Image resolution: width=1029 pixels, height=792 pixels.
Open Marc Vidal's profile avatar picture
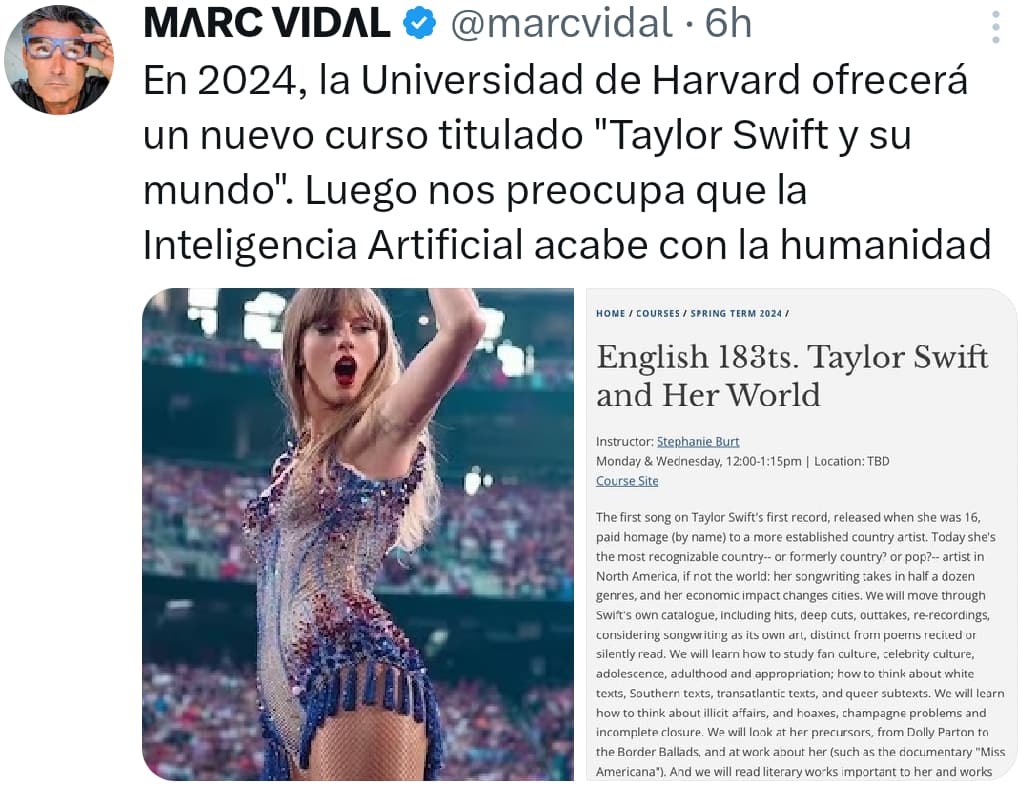(x=59, y=60)
